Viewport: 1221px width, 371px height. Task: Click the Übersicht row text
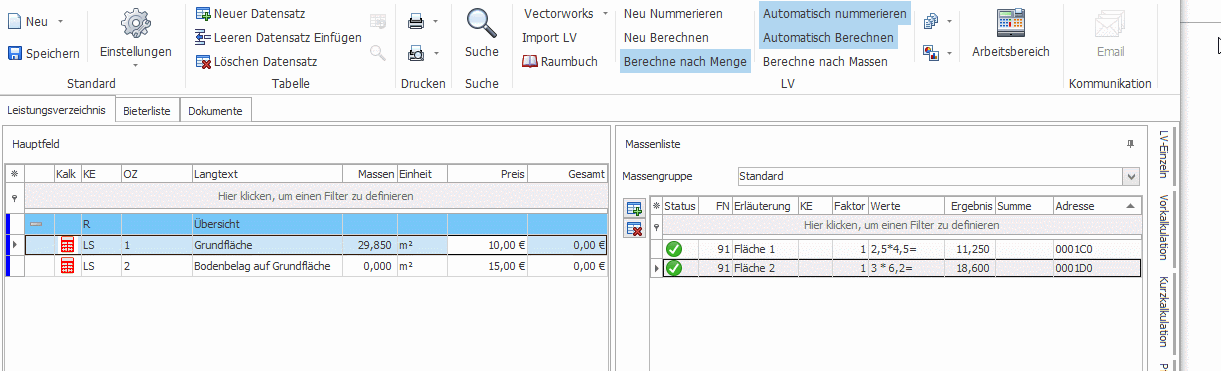click(217, 224)
